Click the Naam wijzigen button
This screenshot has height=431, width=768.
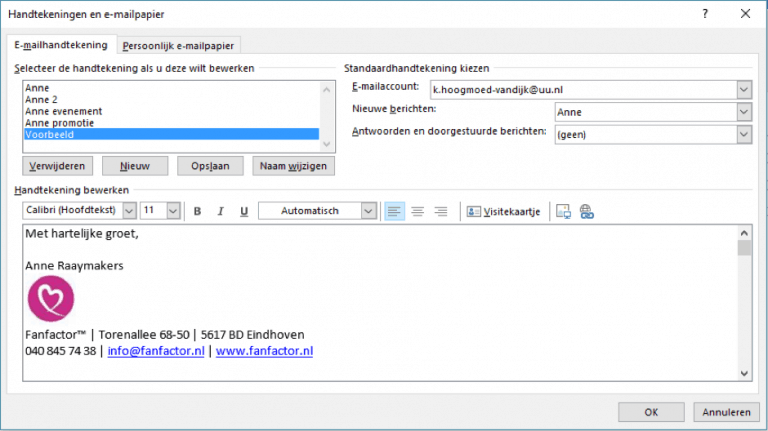(293, 166)
